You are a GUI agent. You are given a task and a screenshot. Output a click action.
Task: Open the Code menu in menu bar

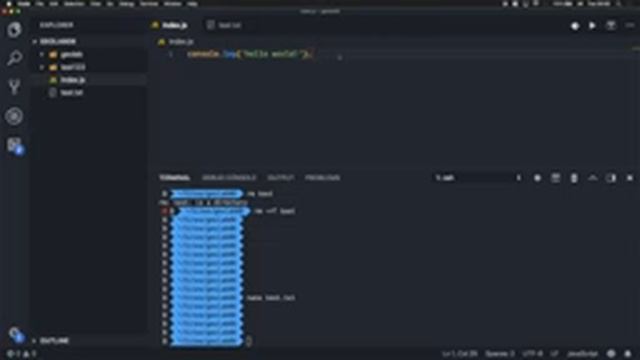tap(24, 4)
